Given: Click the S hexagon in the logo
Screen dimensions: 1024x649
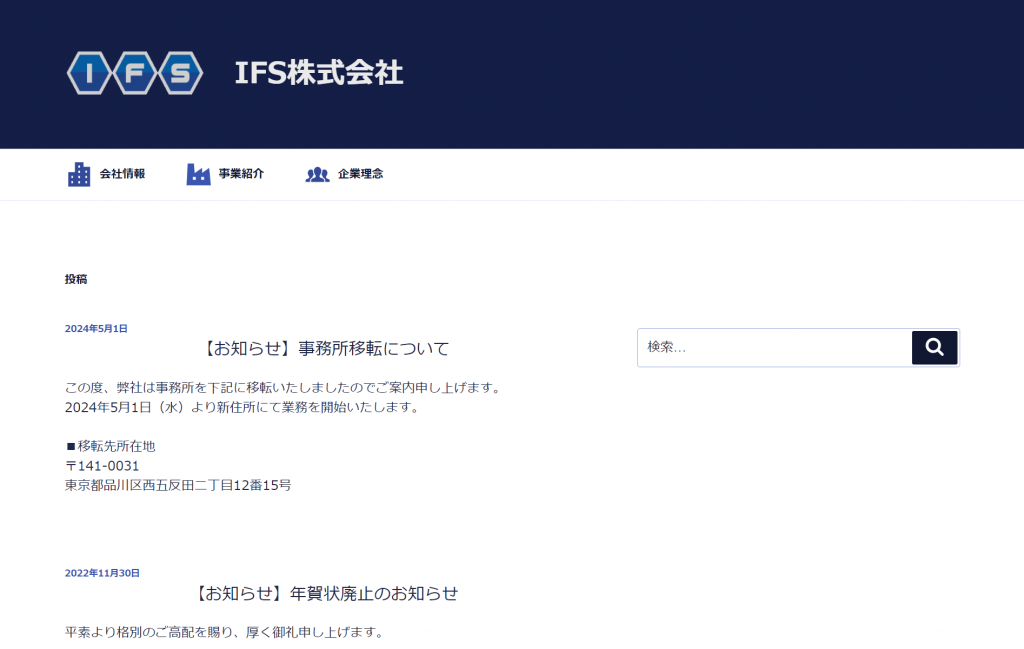Looking at the screenshot, I should tap(181, 72).
